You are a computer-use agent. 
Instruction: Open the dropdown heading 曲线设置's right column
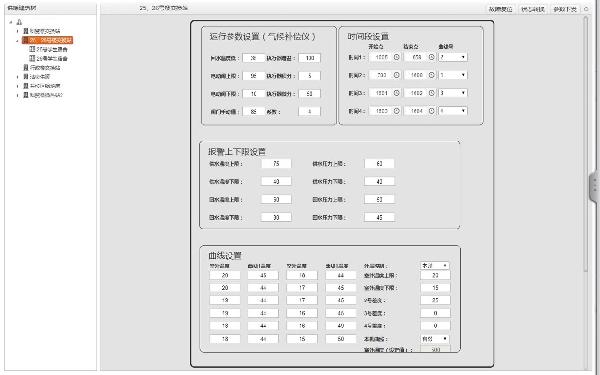pyautogui.click(x=435, y=266)
